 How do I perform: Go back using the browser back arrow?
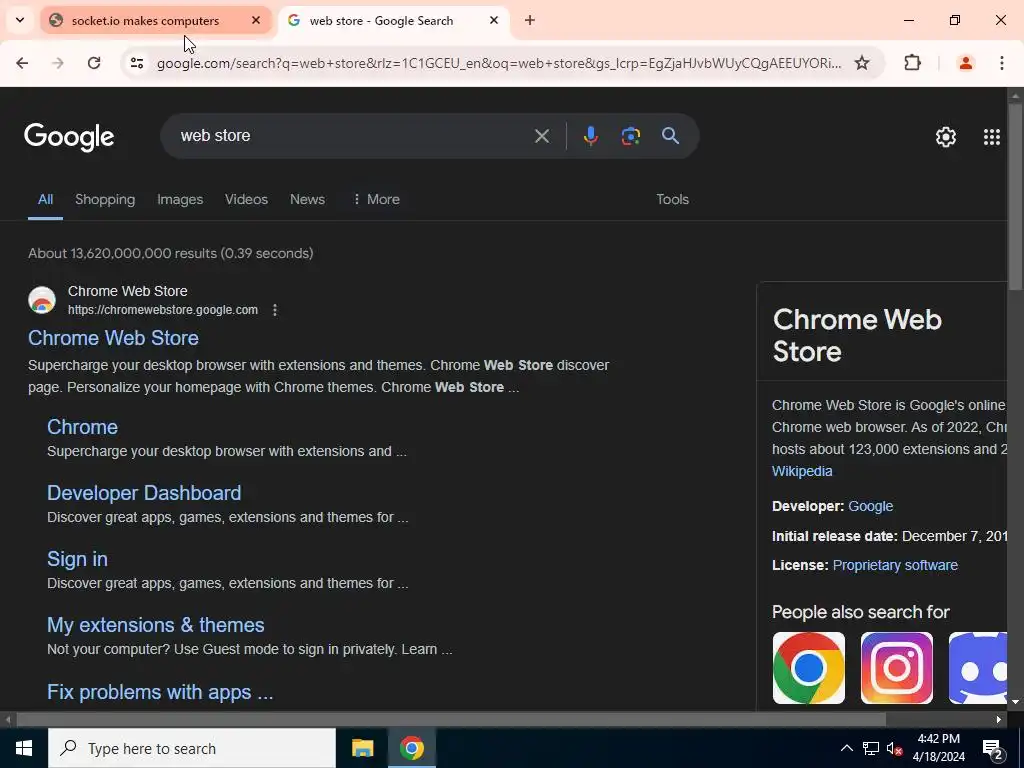22,63
